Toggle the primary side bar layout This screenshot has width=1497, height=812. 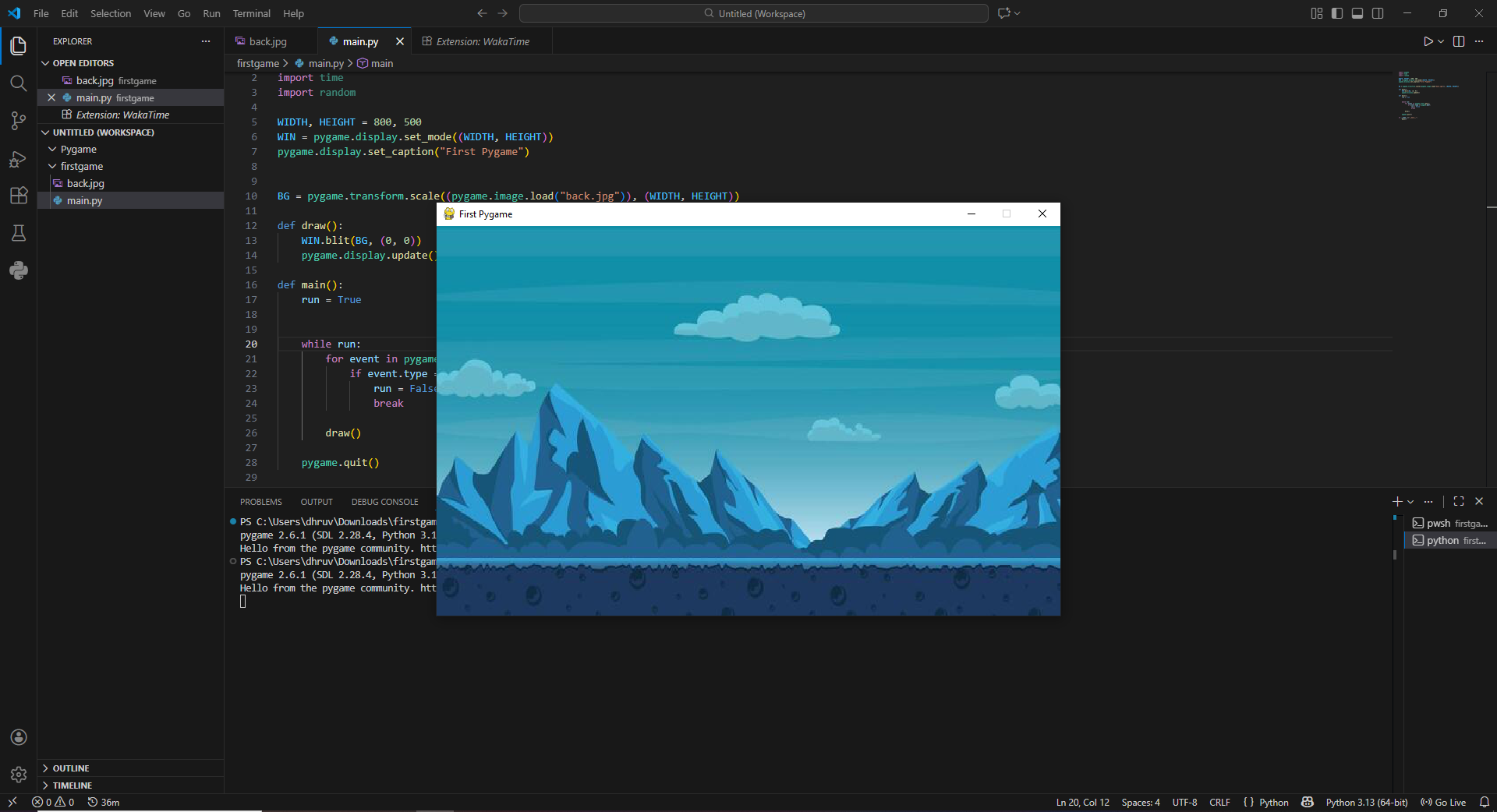click(1337, 13)
